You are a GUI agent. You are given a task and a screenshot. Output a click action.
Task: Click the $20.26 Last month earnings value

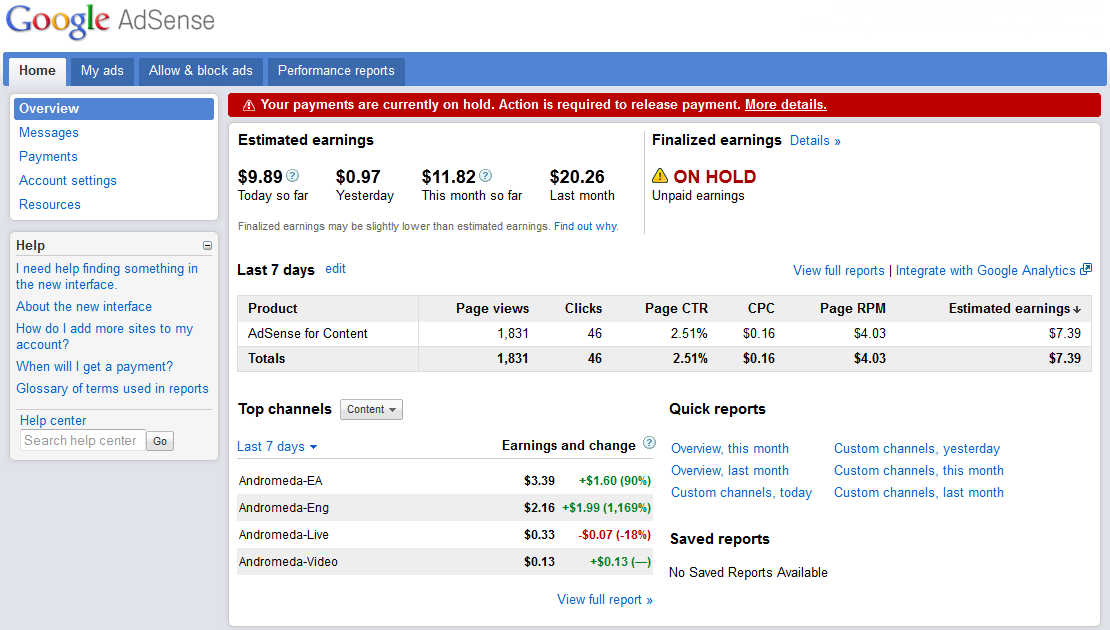pyautogui.click(x=577, y=176)
